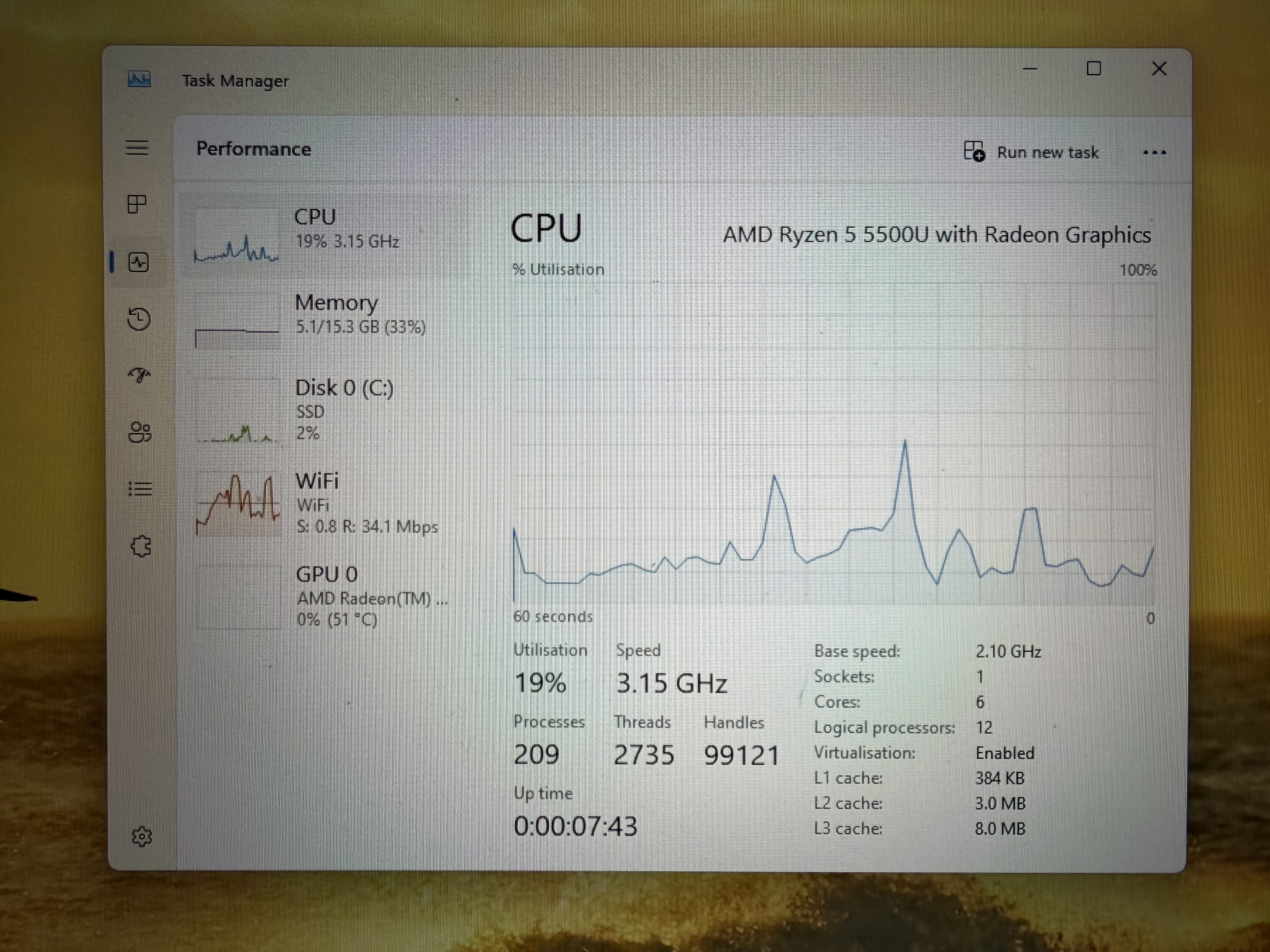This screenshot has width=1270, height=952.
Task: Click Run new task button
Action: [x=1031, y=152]
